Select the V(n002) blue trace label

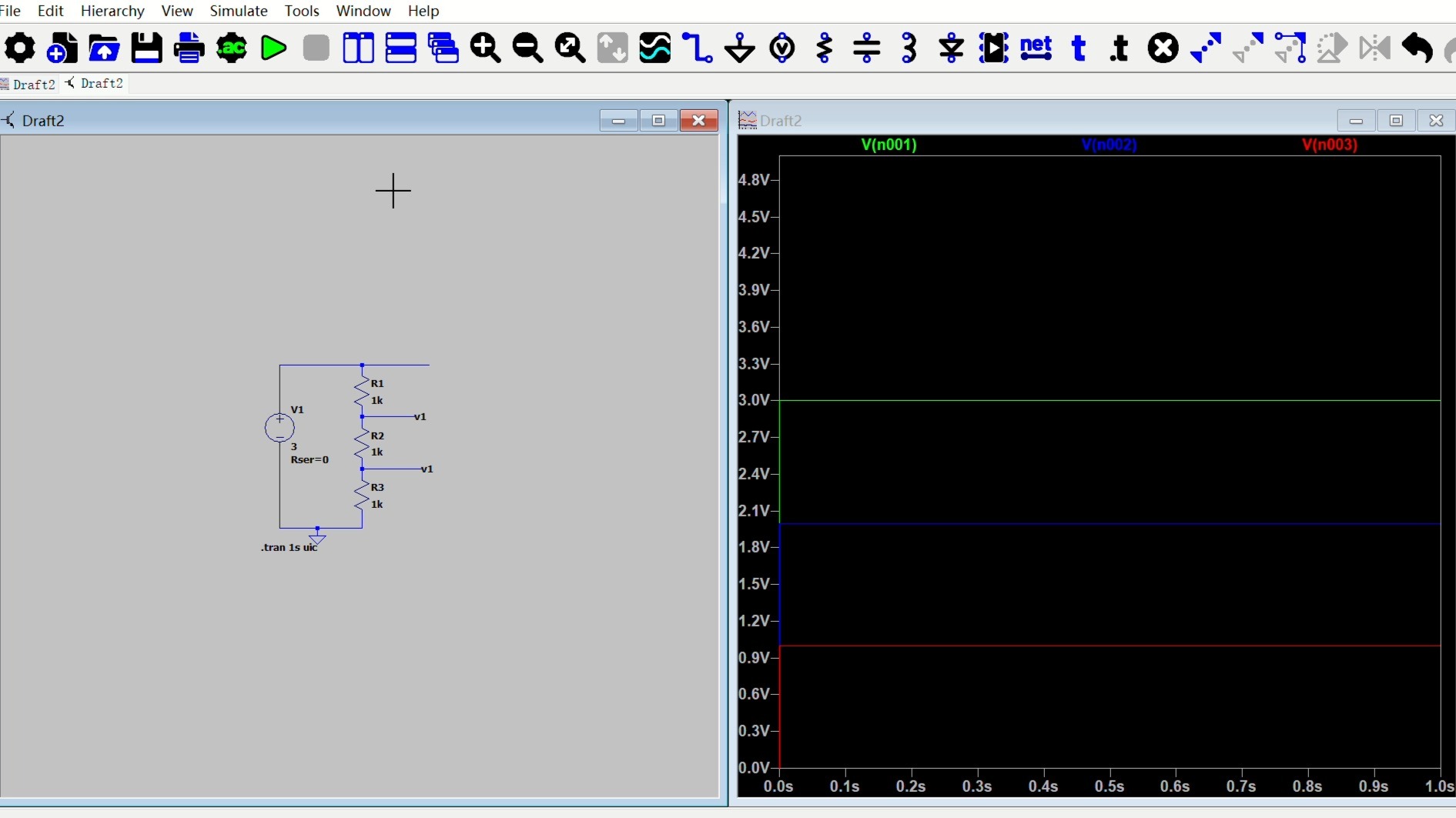pos(1110,145)
